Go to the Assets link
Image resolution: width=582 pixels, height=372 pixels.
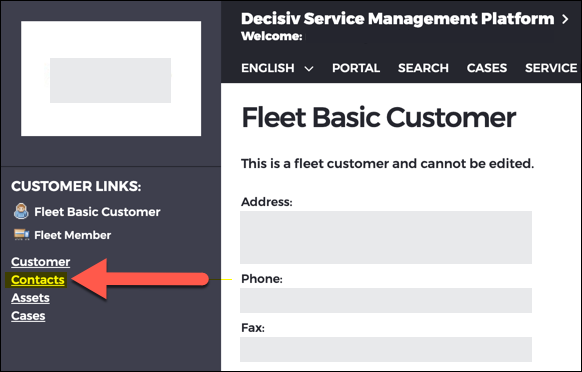(30, 298)
